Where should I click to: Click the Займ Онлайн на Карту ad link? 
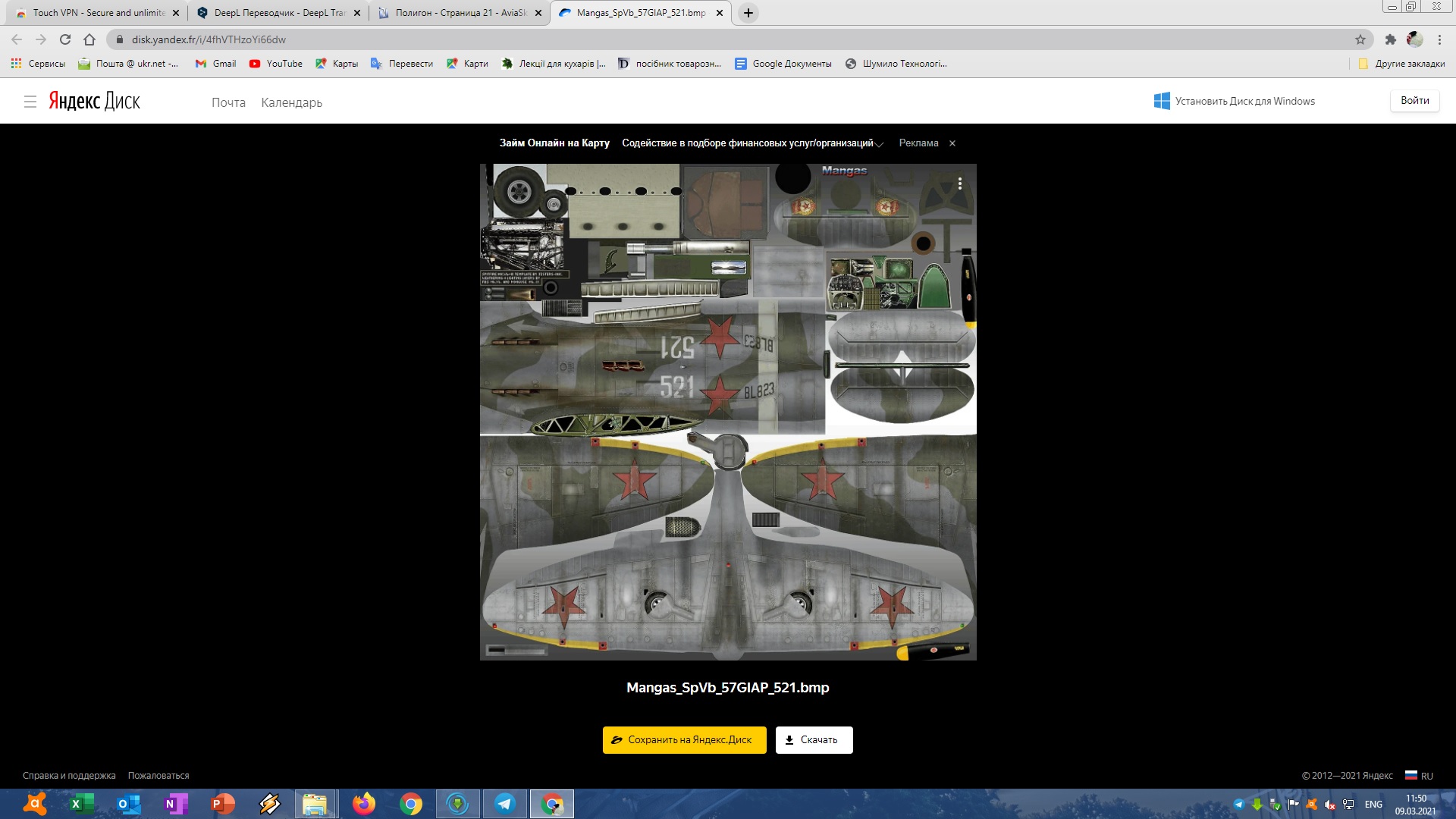(x=554, y=143)
